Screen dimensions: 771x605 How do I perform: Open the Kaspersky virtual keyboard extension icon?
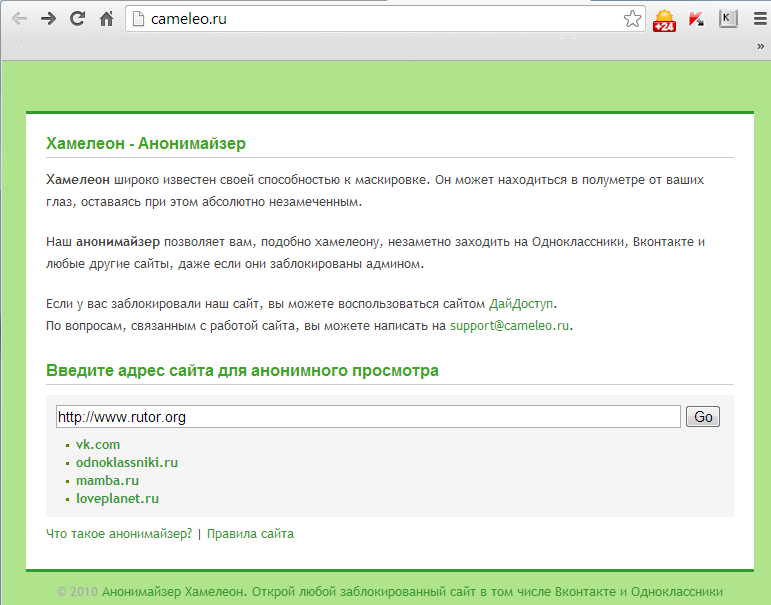(728, 19)
